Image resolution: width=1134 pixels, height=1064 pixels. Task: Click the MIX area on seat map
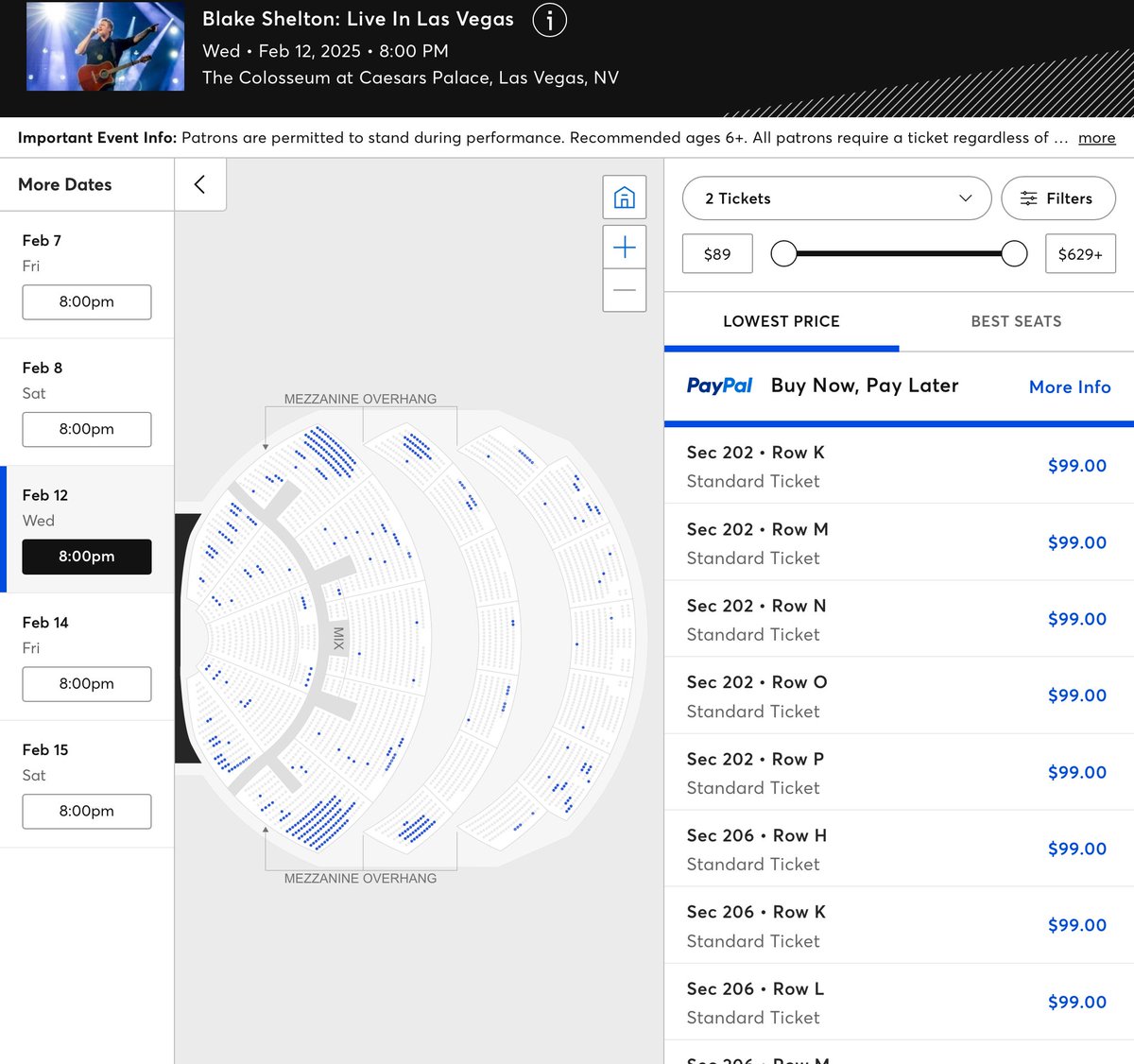337,639
